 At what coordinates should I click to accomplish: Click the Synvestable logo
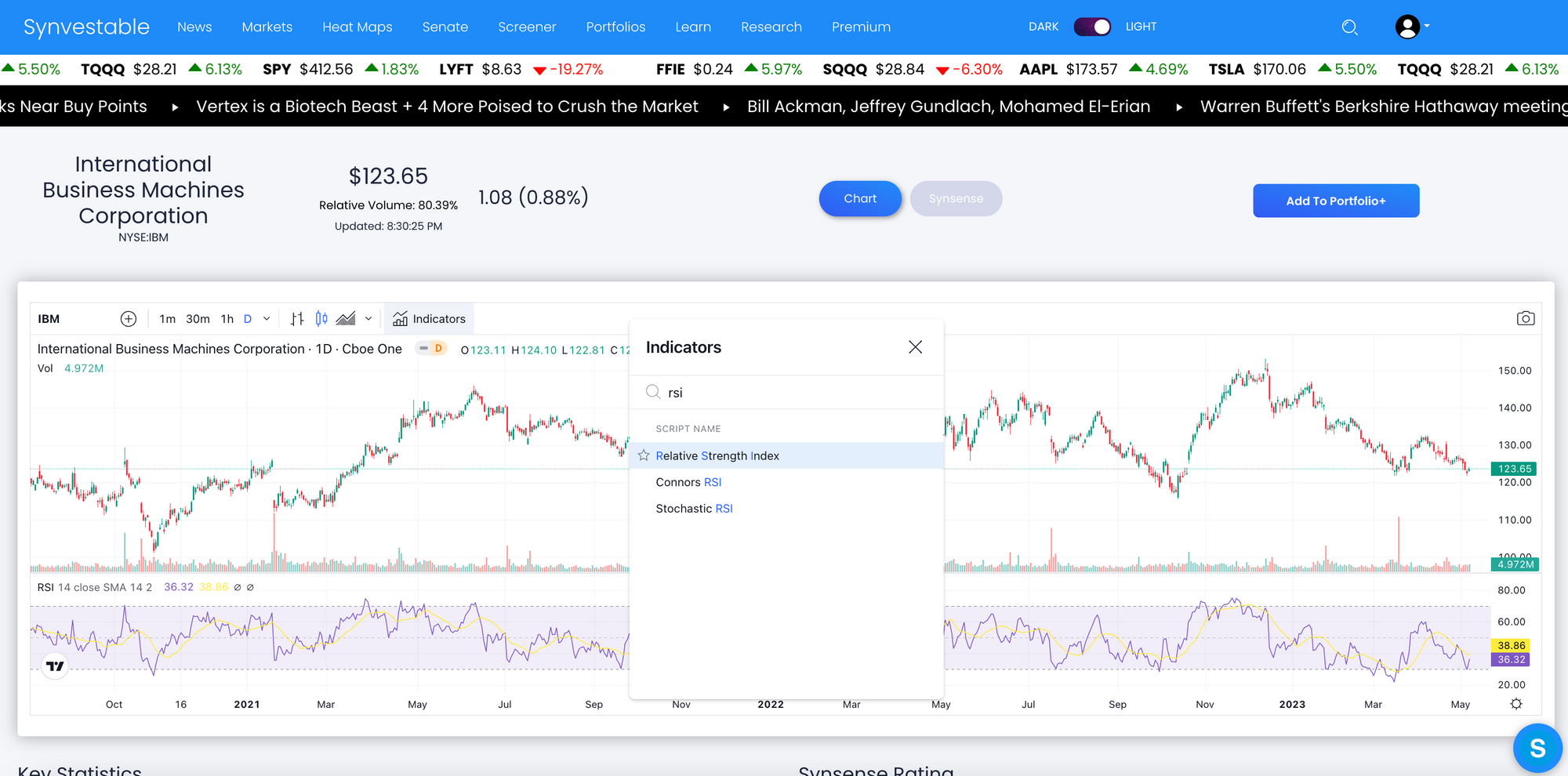86,27
